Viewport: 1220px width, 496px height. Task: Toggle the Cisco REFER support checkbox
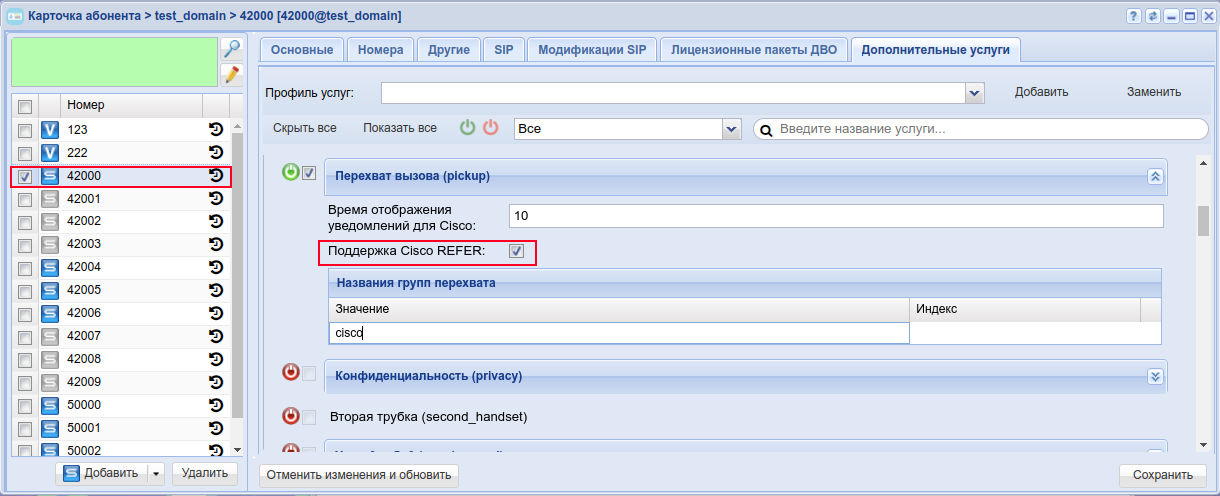[x=517, y=251]
